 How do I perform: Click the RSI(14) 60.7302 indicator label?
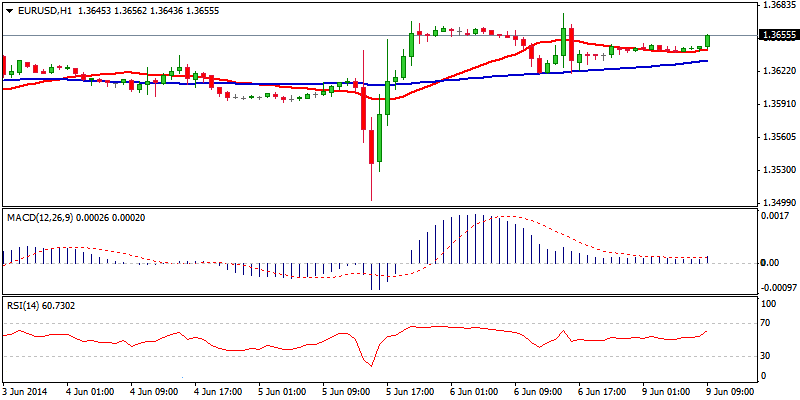point(40,305)
